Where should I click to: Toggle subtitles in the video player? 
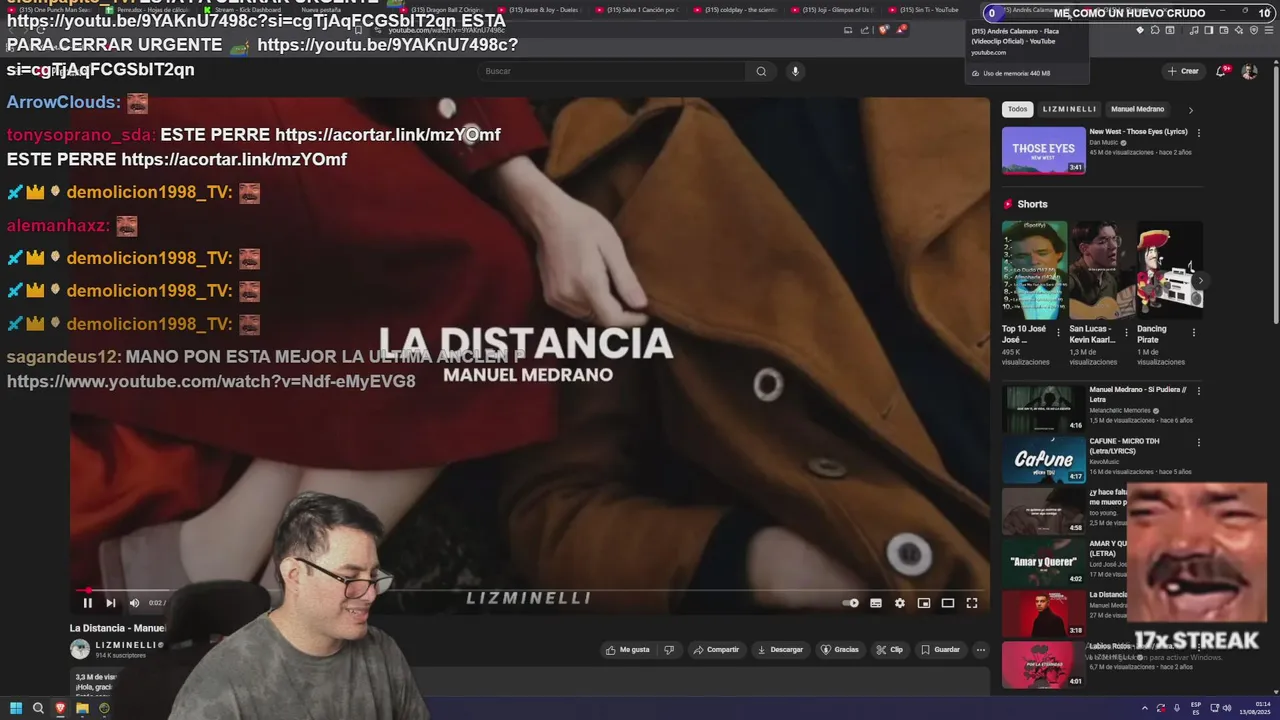876,603
